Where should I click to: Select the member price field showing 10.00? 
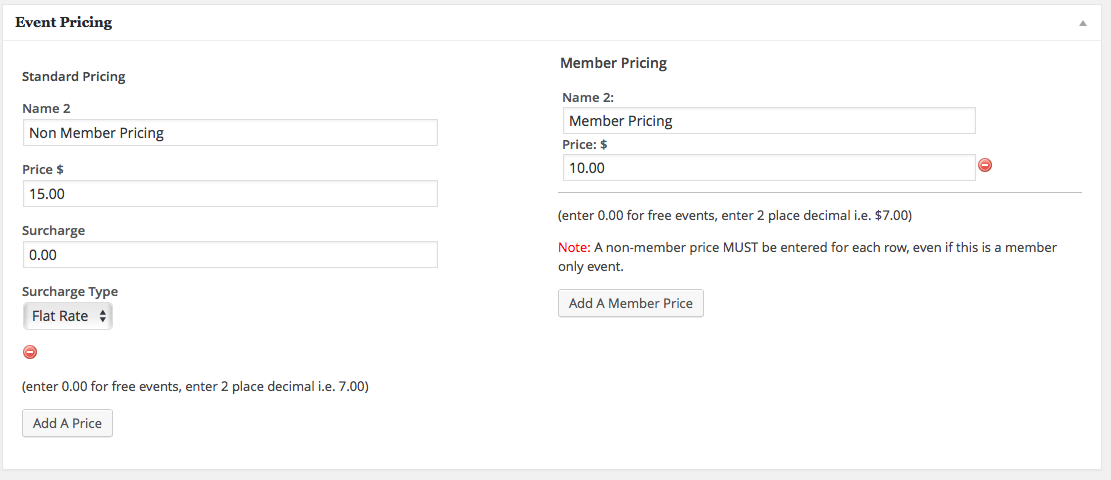769,168
